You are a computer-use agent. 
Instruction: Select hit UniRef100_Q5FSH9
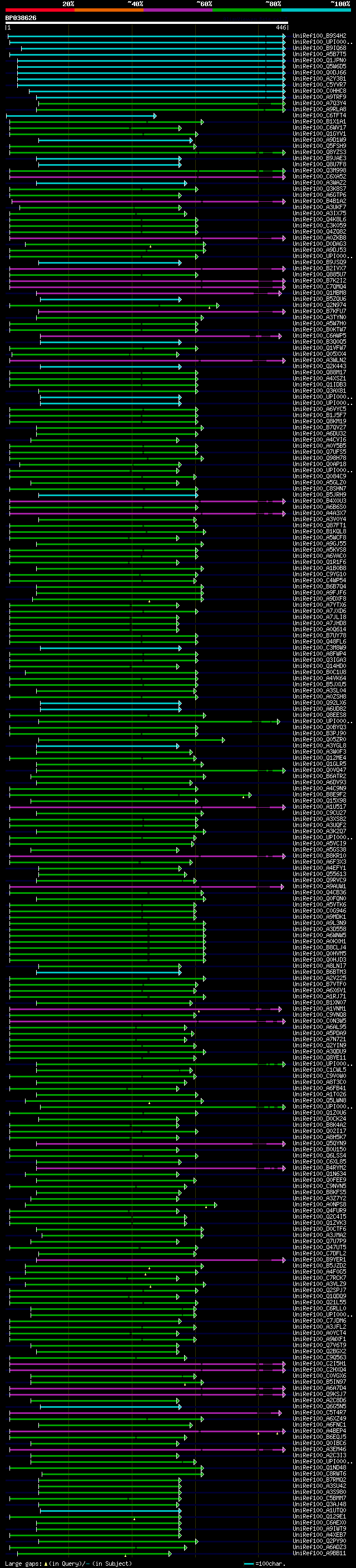pyautogui.click(x=319, y=146)
